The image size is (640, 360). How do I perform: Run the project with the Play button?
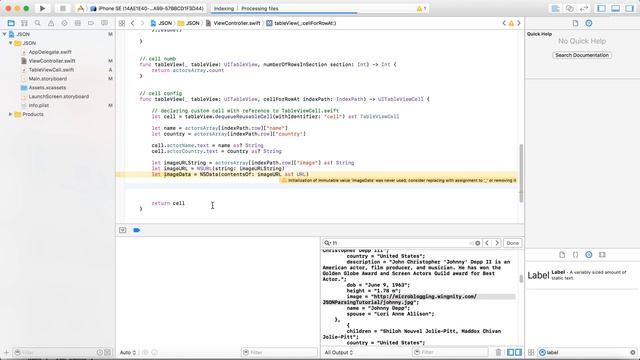[x=42, y=8]
